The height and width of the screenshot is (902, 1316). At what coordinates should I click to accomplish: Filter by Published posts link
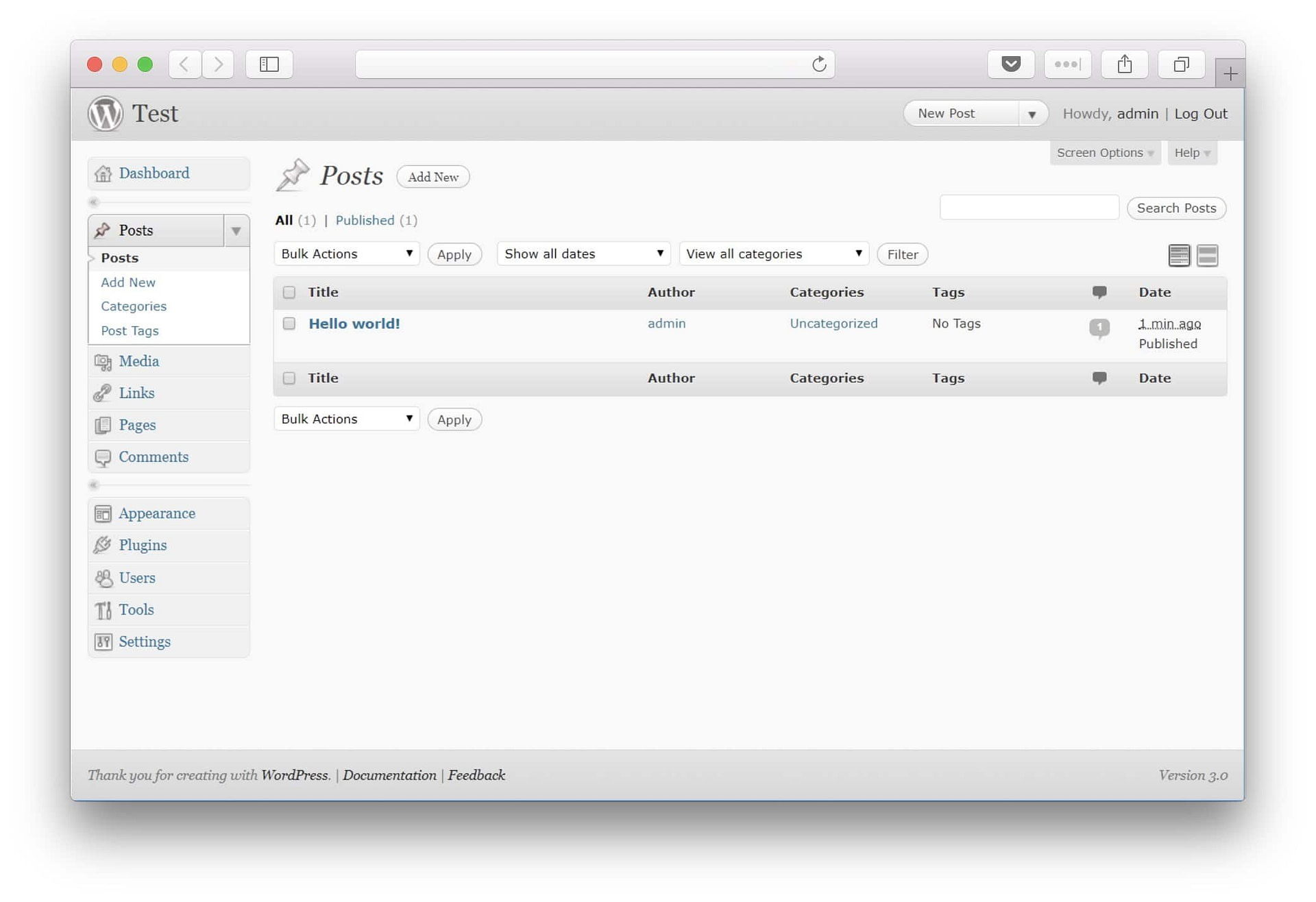[365, 221]
